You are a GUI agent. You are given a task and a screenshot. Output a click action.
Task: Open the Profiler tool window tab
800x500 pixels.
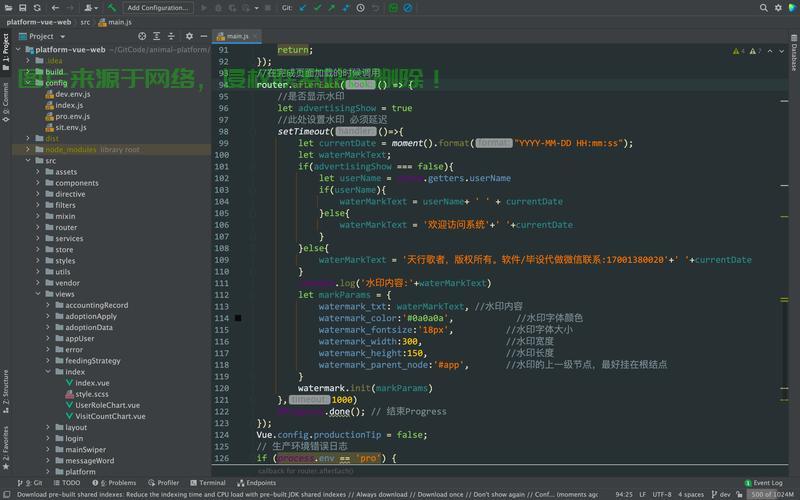163,483
